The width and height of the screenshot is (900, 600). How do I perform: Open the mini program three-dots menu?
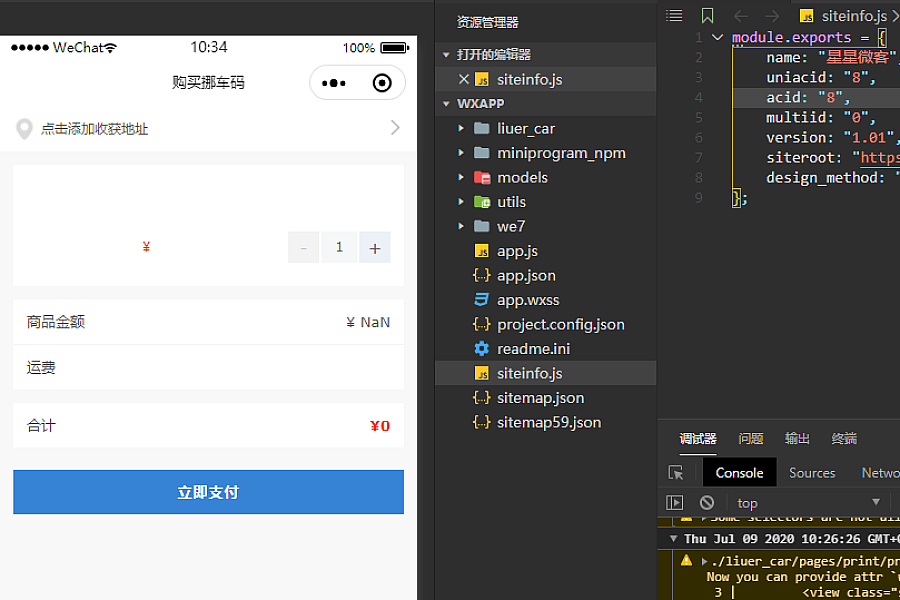pyautogui.click(x=333, y=83)
